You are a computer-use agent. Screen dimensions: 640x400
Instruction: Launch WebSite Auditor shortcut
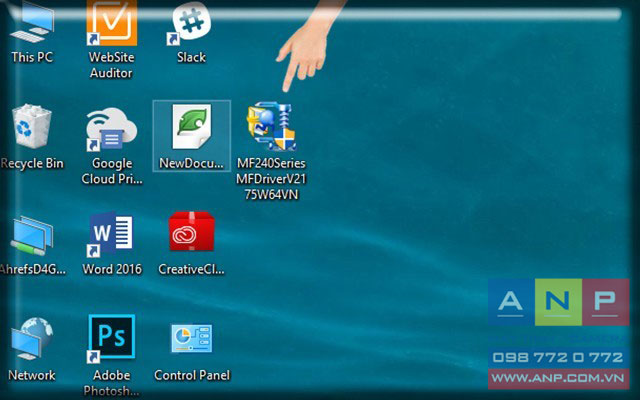point(111,22)
